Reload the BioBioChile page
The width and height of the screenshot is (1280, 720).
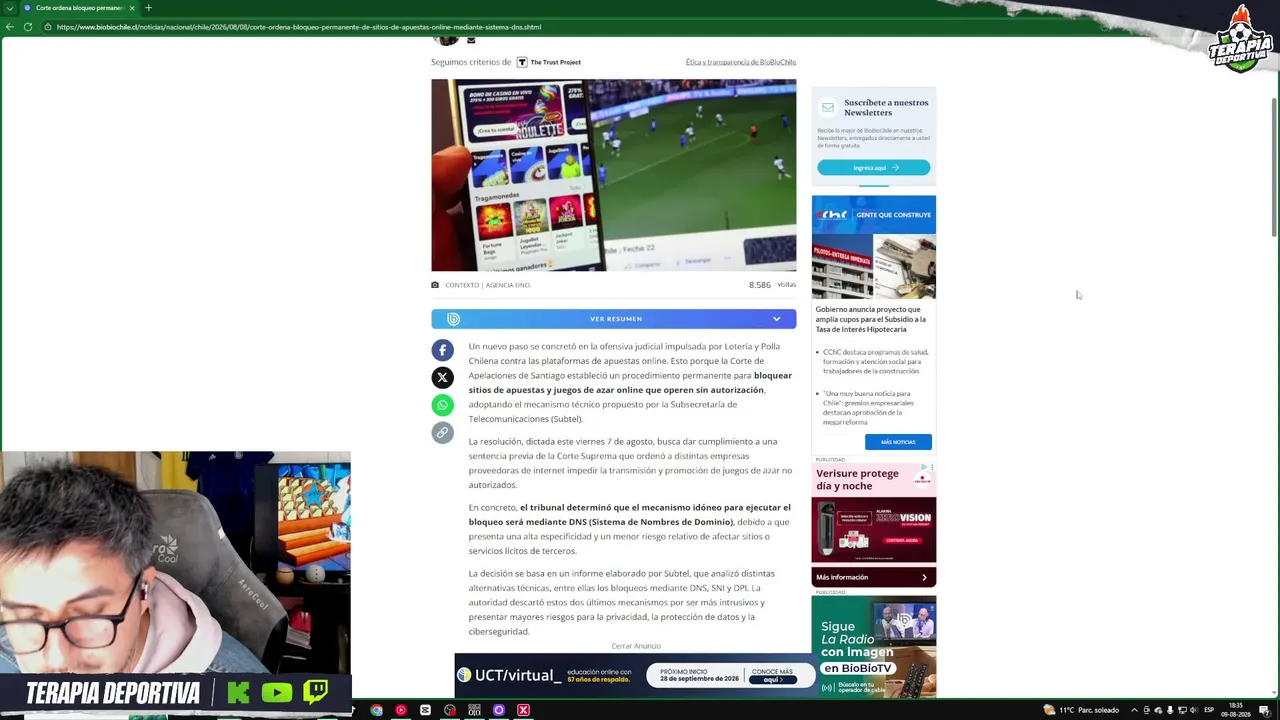[27, 27]
